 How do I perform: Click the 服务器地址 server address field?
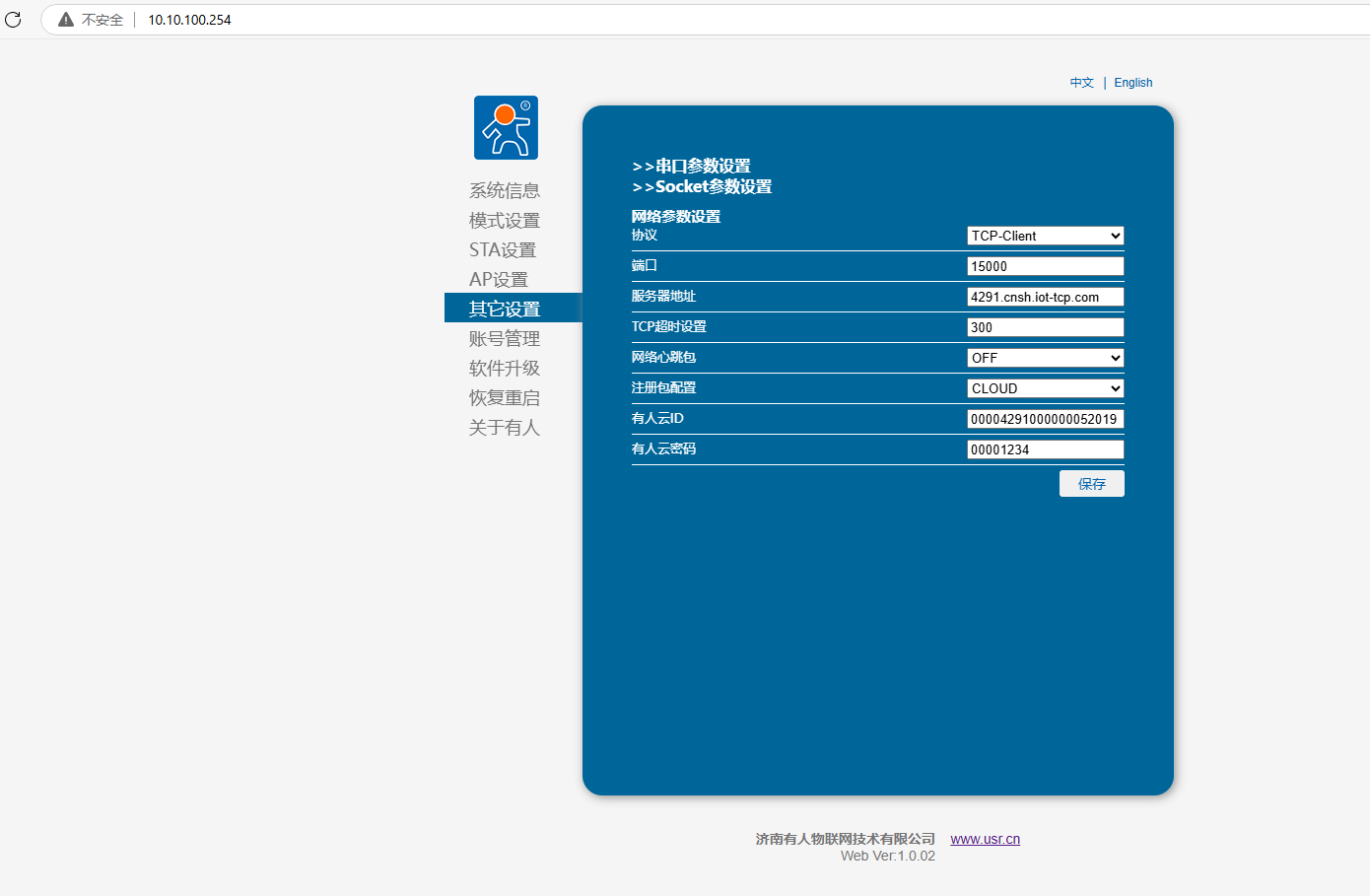(x=1045, y=297)
